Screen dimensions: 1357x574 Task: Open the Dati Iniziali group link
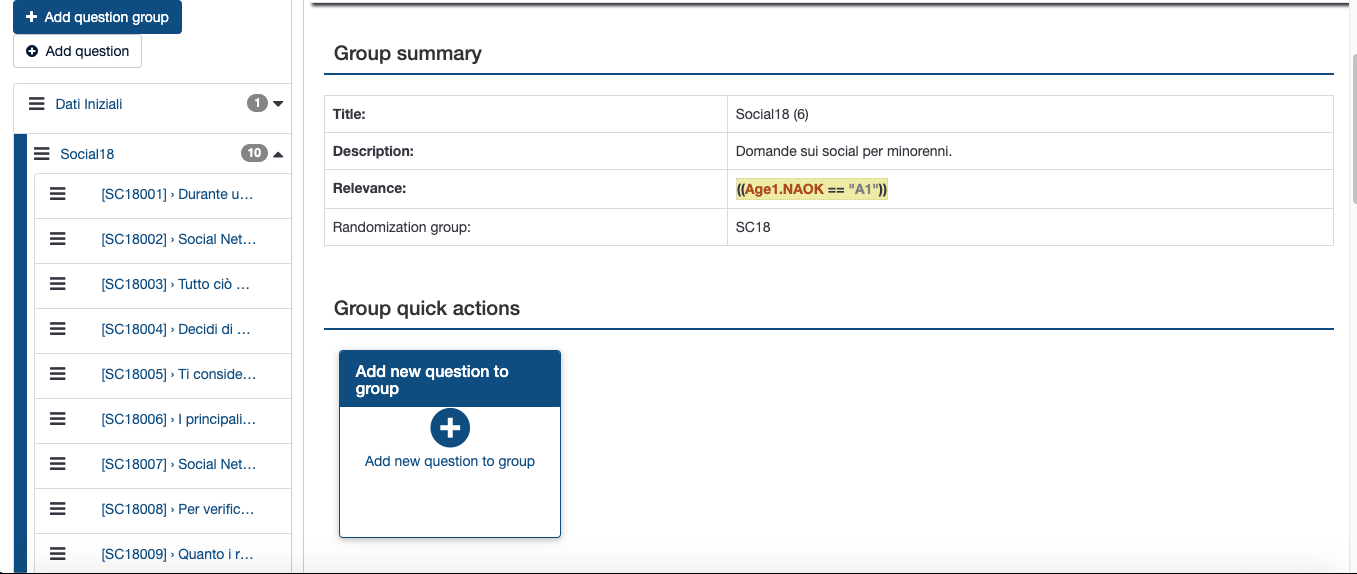[89, 104]
